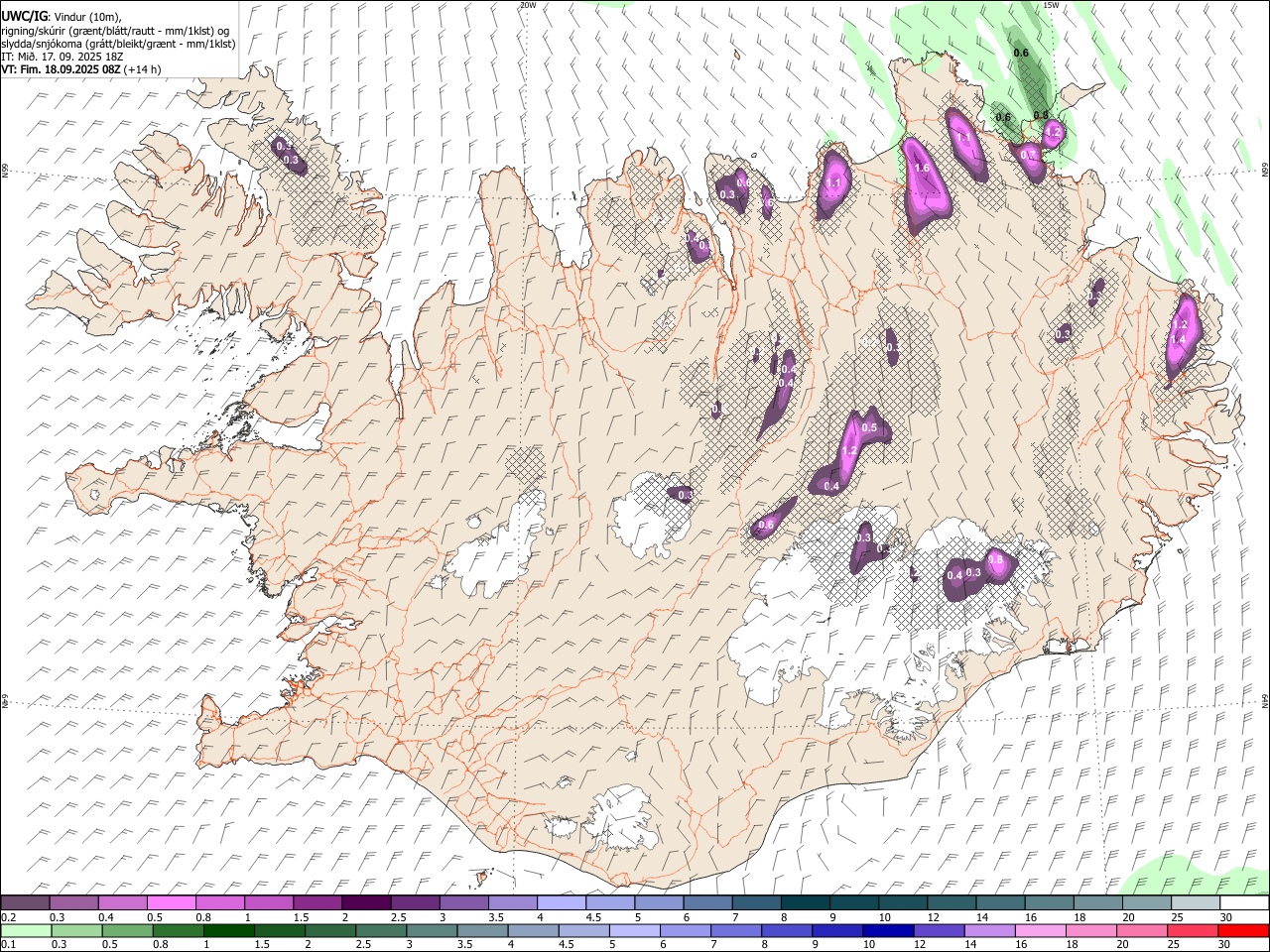Image resolution: width=1270 pixels, height=952 pixels.
Task: Click the top-row legend label 0.8
Action: point(202,917)
